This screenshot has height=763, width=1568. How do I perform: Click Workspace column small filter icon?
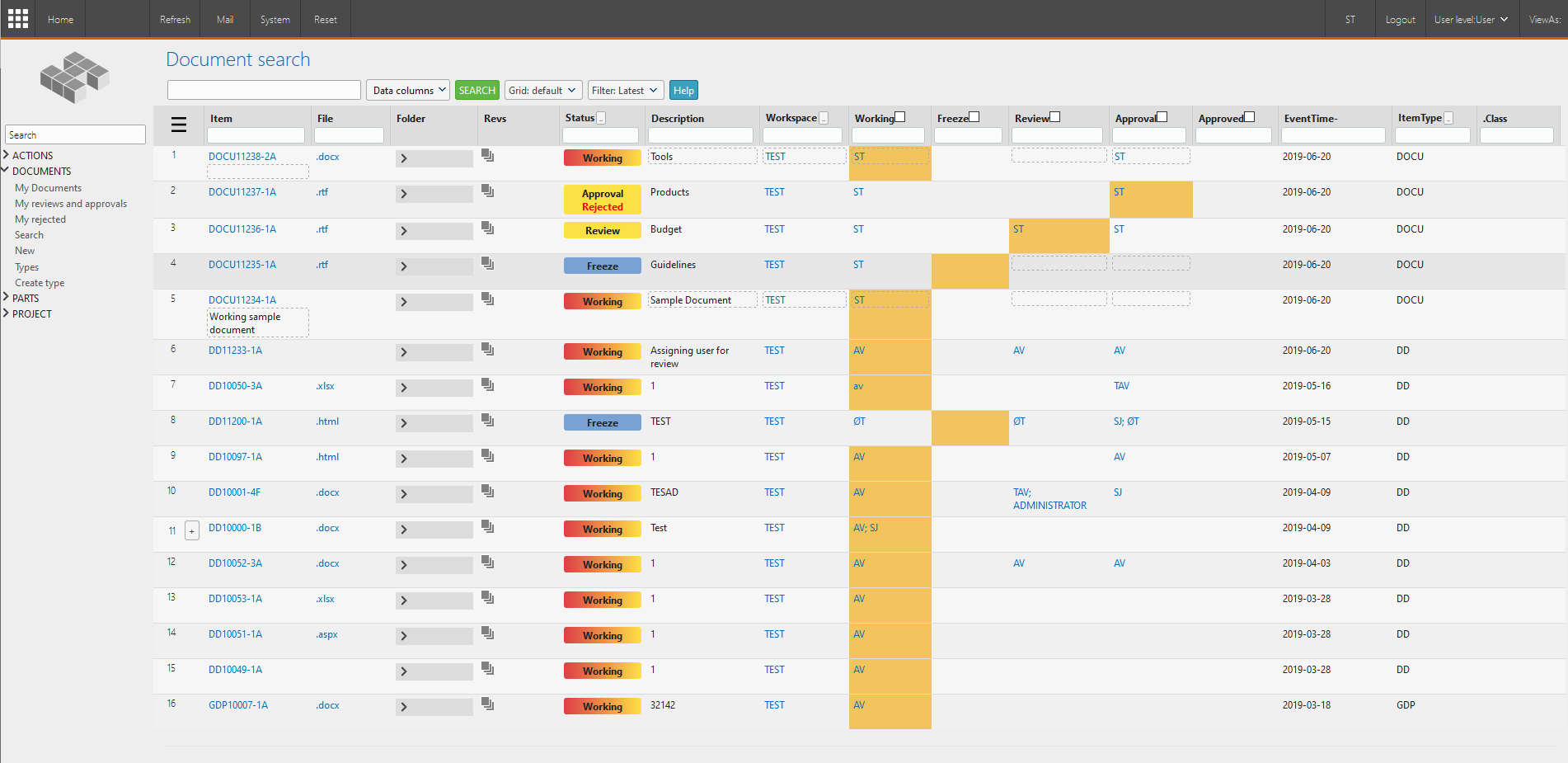824,119
